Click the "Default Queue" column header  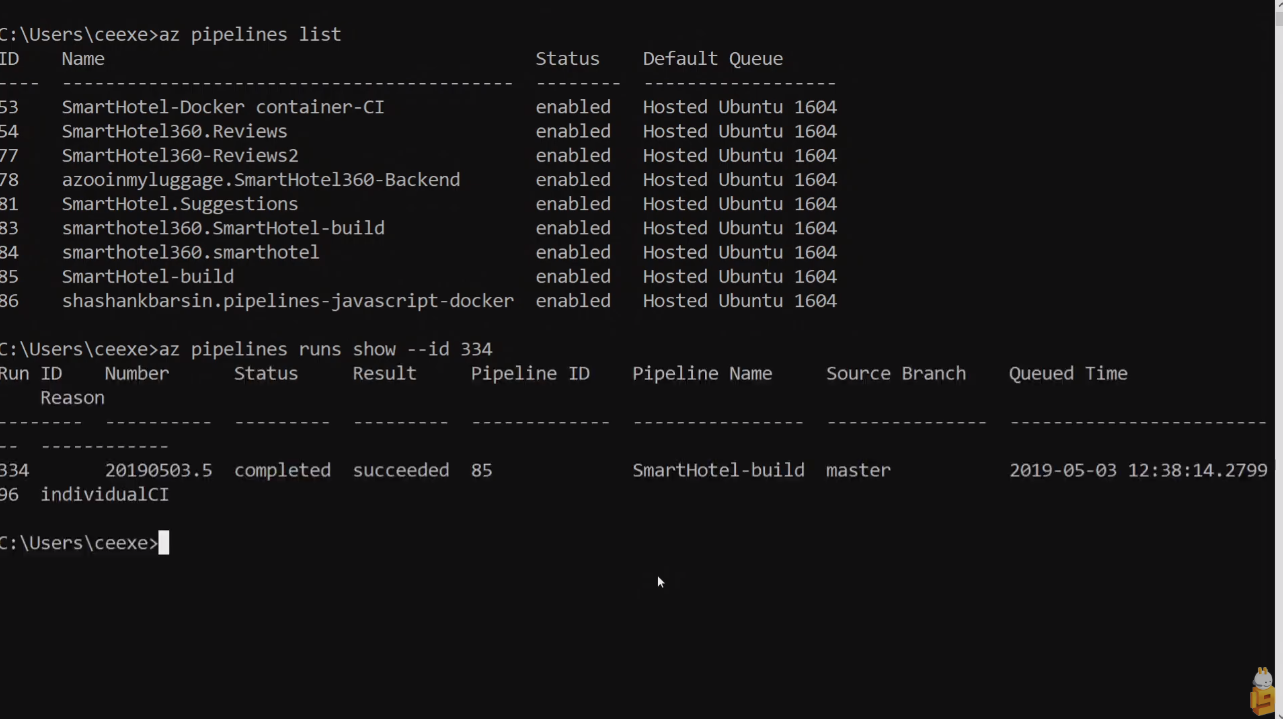pyautogui.click(x=712, y=59)
